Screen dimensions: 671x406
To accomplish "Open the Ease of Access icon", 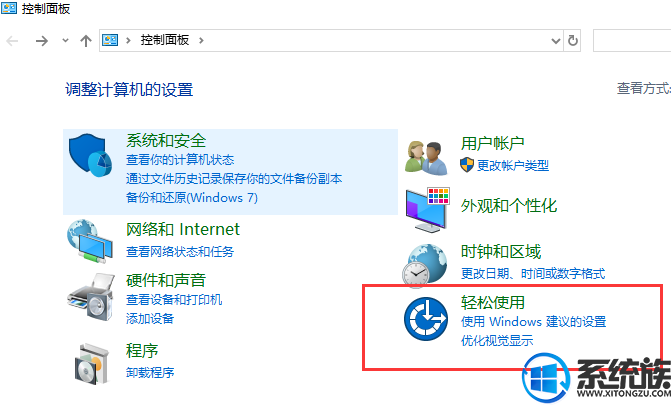I will coord(426,319).
